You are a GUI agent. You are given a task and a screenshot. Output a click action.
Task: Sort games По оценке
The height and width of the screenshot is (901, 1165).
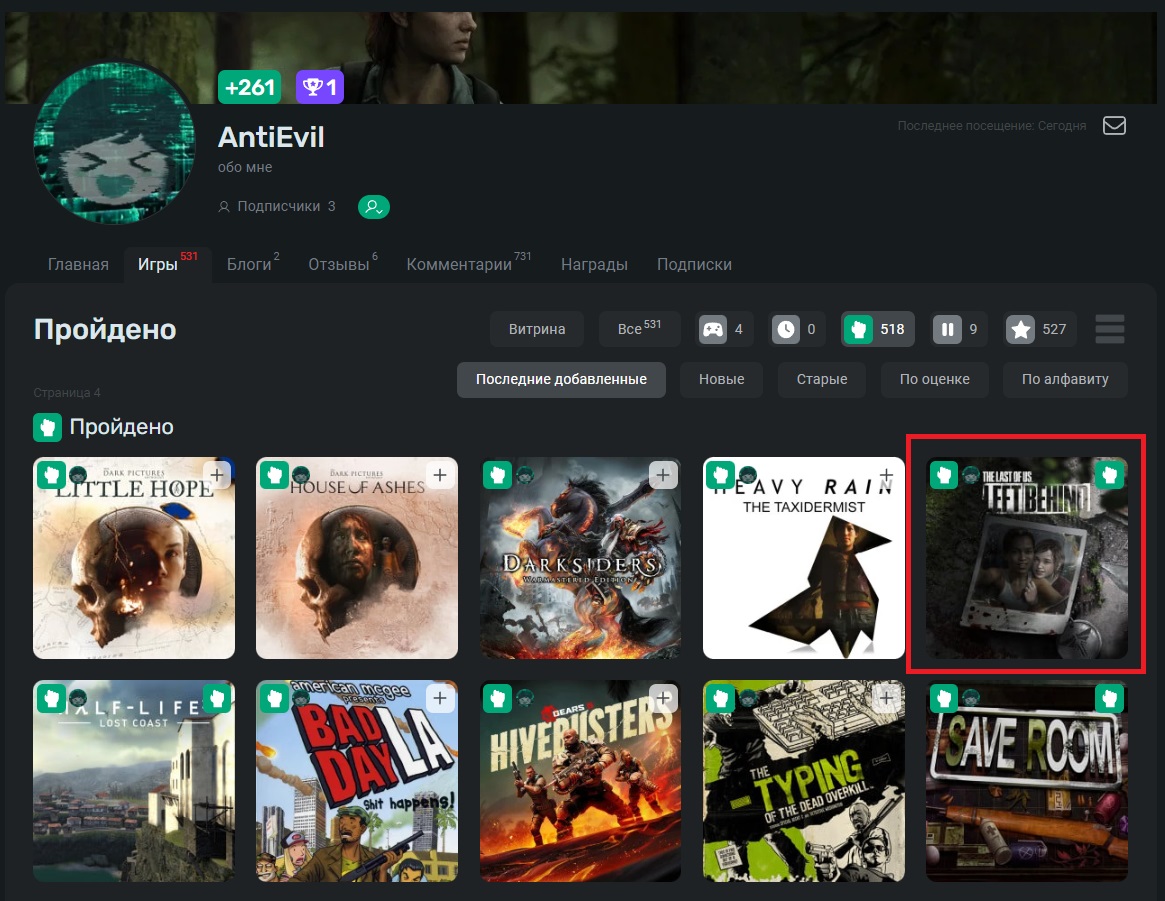(935, 380)
